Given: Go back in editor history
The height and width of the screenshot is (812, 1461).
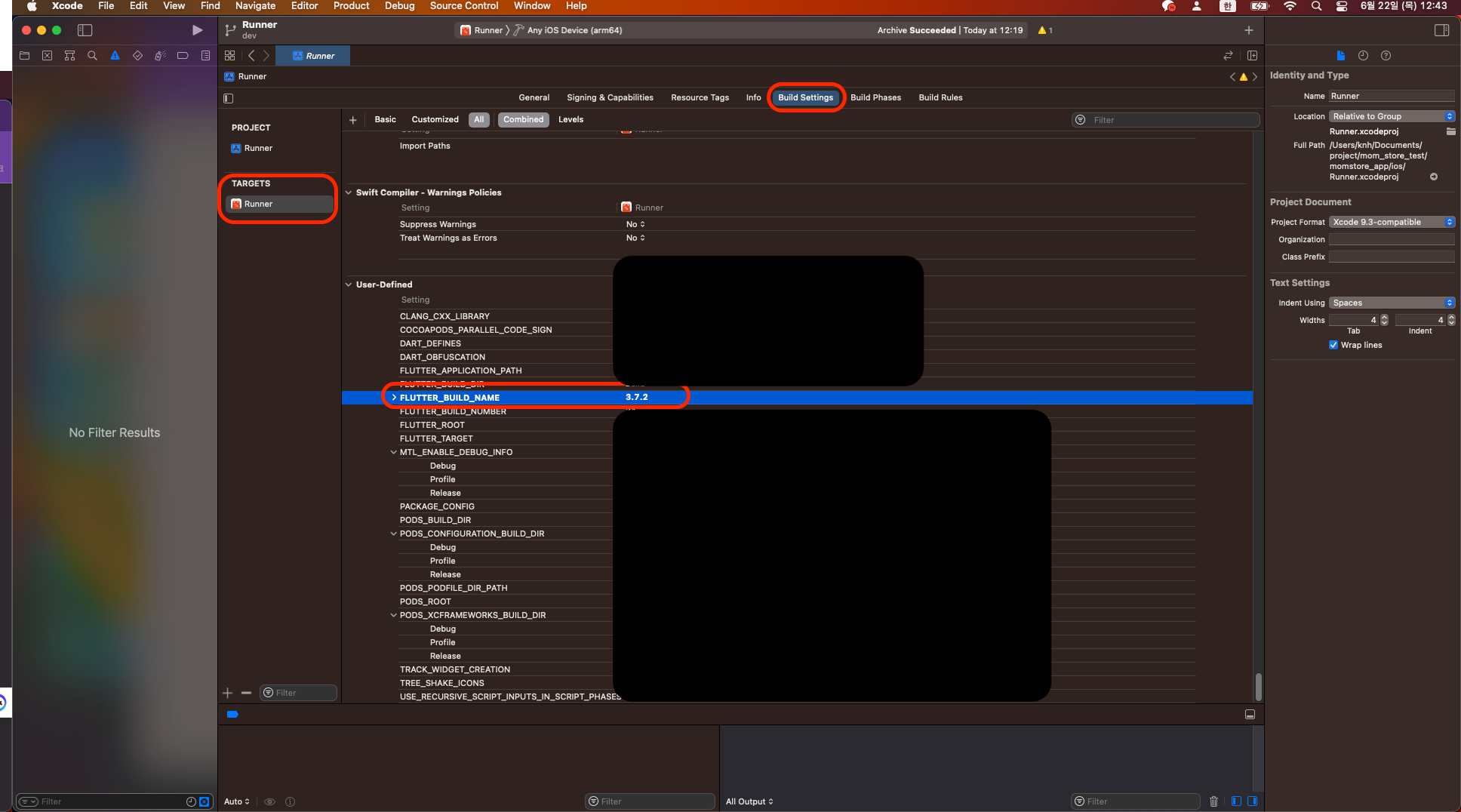Looking at the screenshot, I should click(x=251, y=56).
